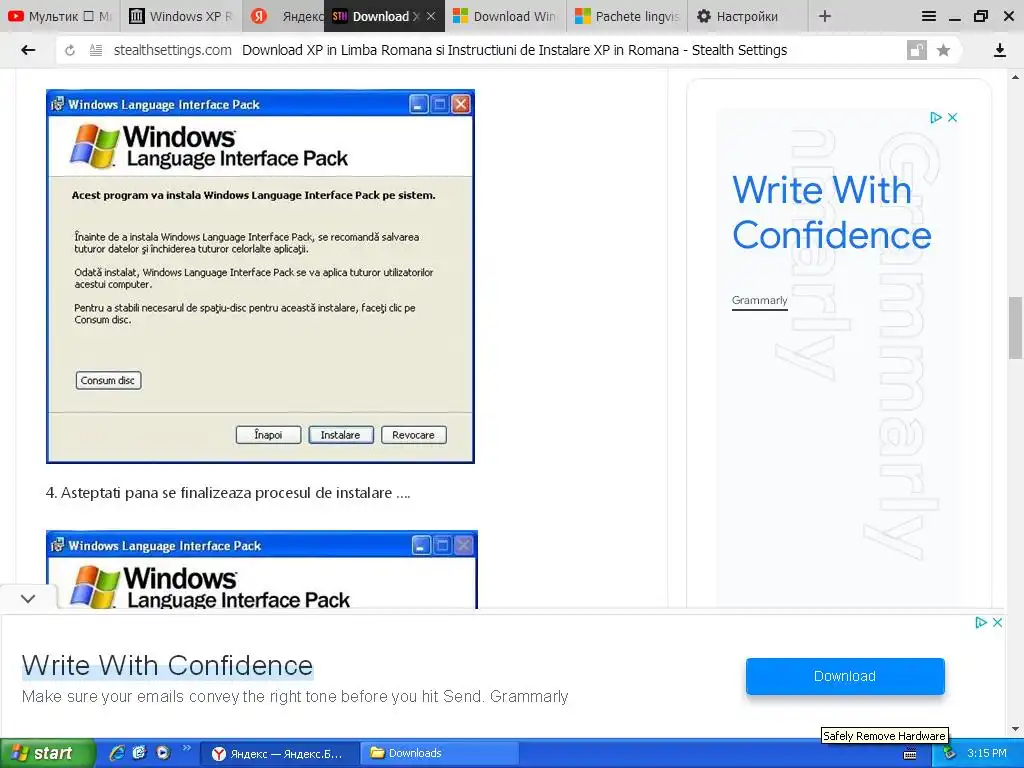
Task: Click the protect icon left of bookmark star
Action: [917, 50]
